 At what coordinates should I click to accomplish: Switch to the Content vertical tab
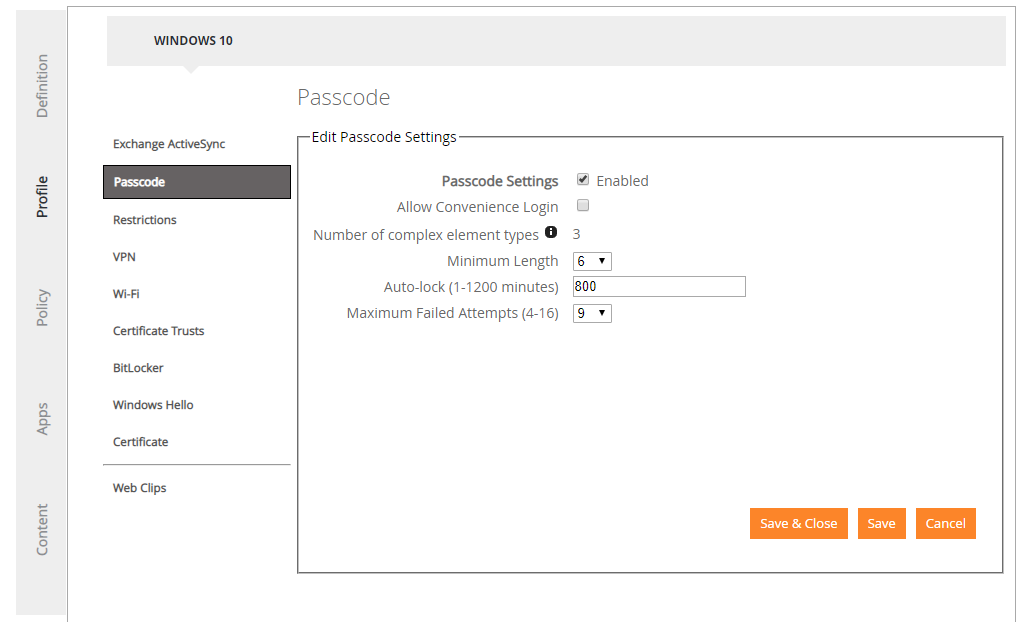click(42, 529)
